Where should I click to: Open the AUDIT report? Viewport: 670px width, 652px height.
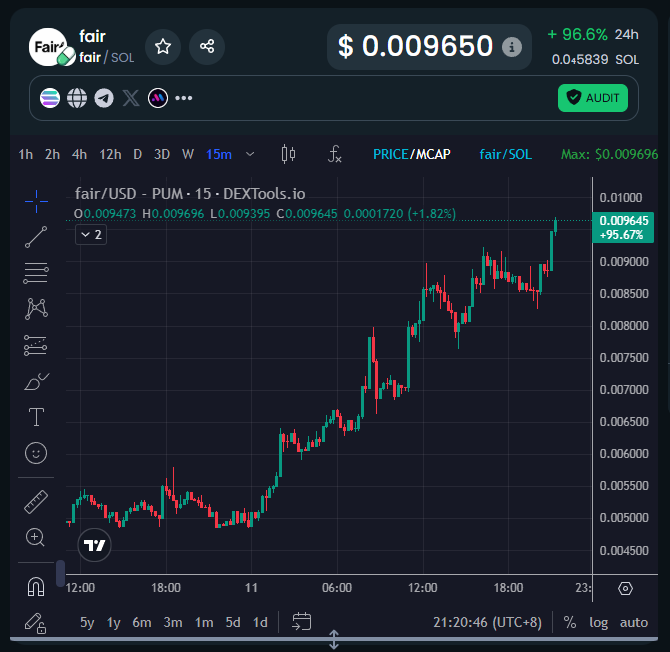coord(593,98)
